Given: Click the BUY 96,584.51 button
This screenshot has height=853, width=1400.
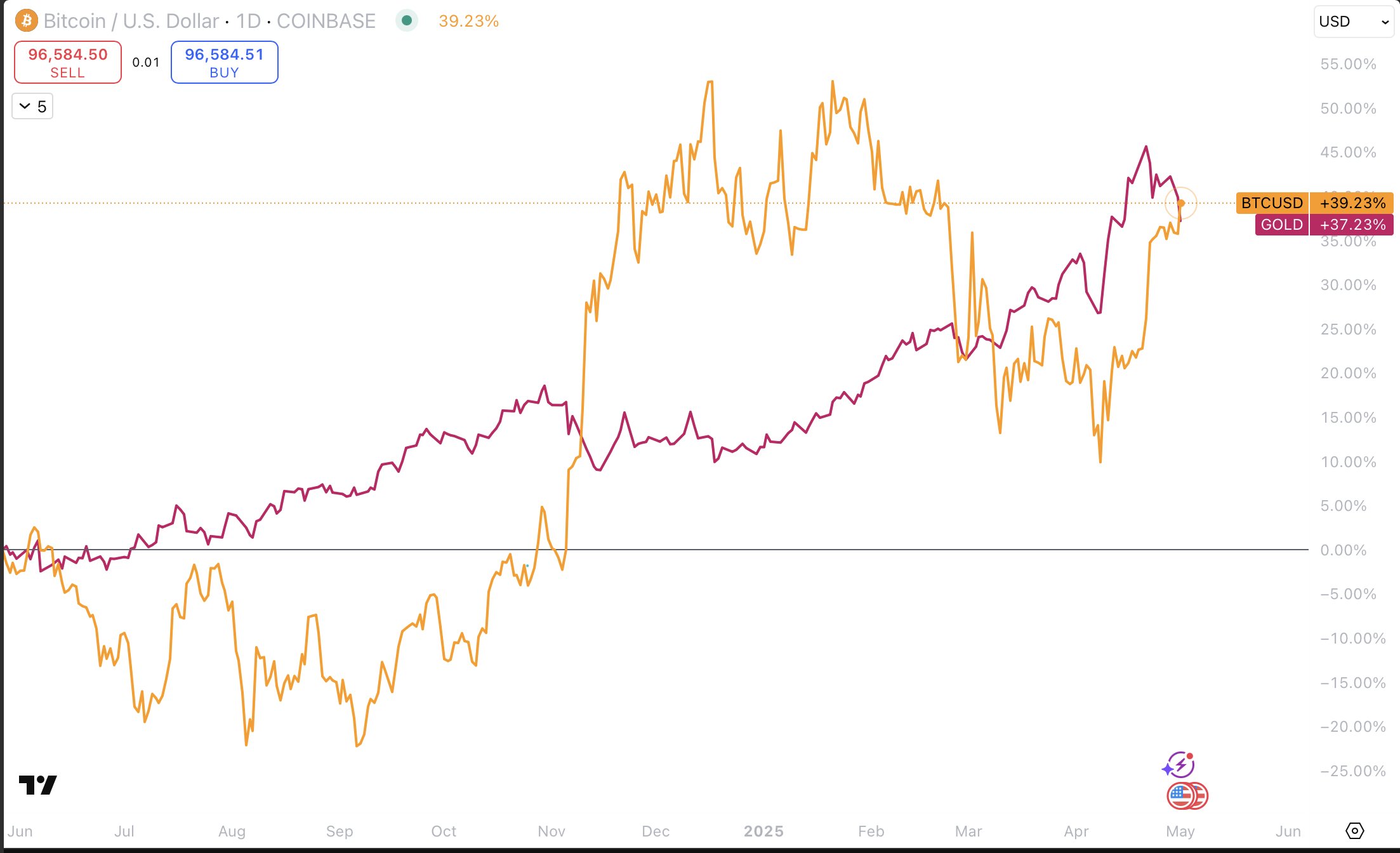Looking at the screenshot, I should [x=224, y=62].
